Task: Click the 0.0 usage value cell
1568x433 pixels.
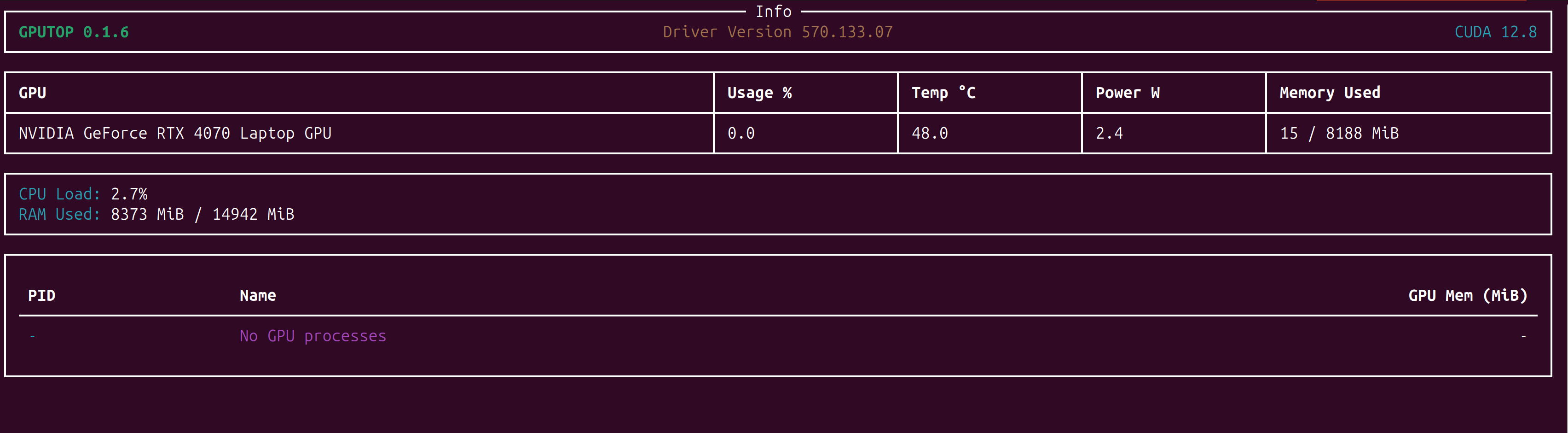Action: point(741,134)
